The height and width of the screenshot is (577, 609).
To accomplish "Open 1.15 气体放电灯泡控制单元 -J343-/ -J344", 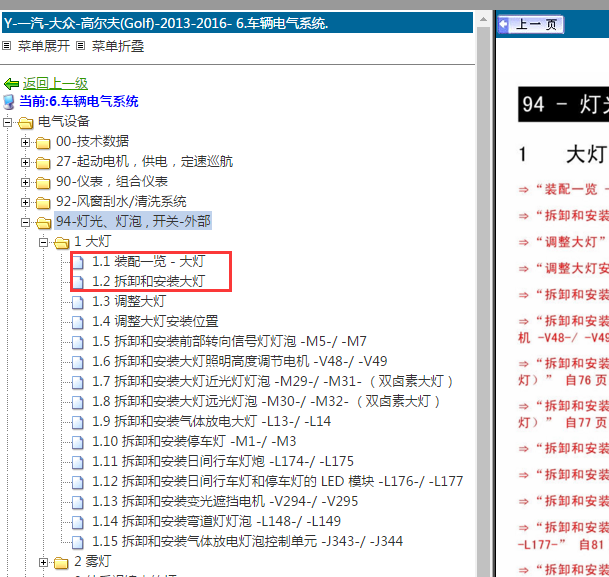I will (247, 541).
